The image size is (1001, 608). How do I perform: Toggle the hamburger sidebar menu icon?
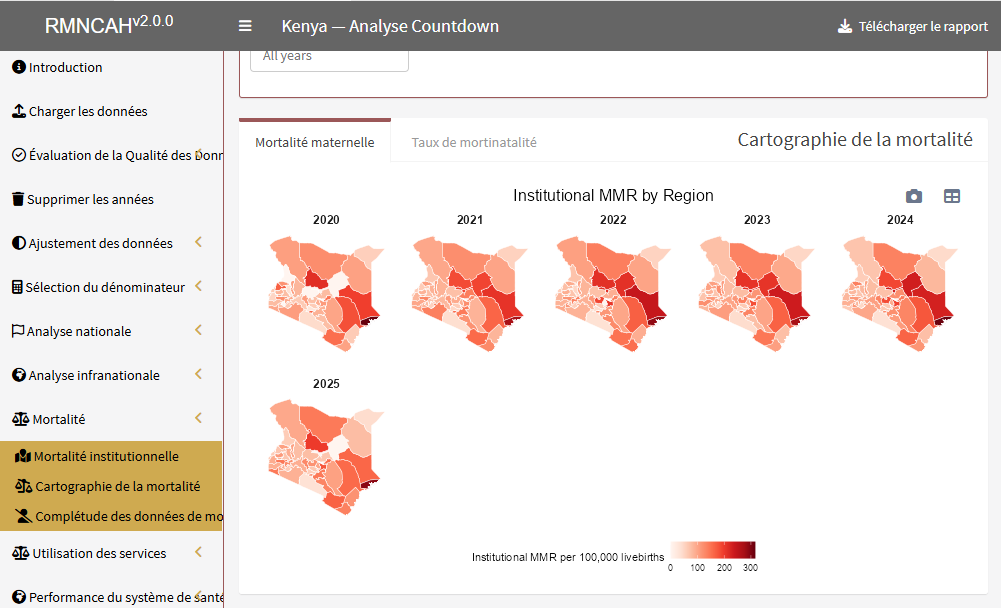click(x=245, y=26)
